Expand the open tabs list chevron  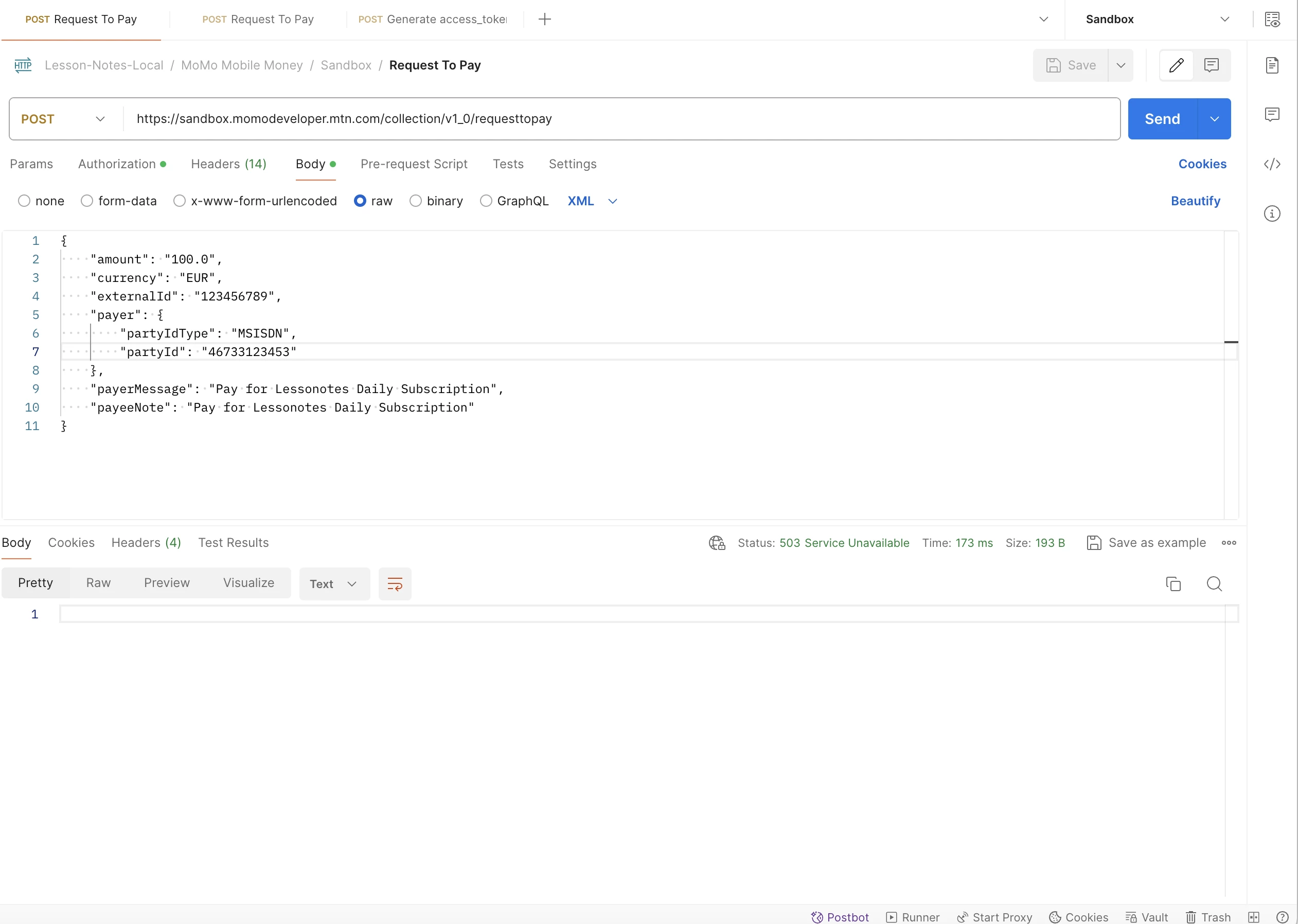point(1043,20)
